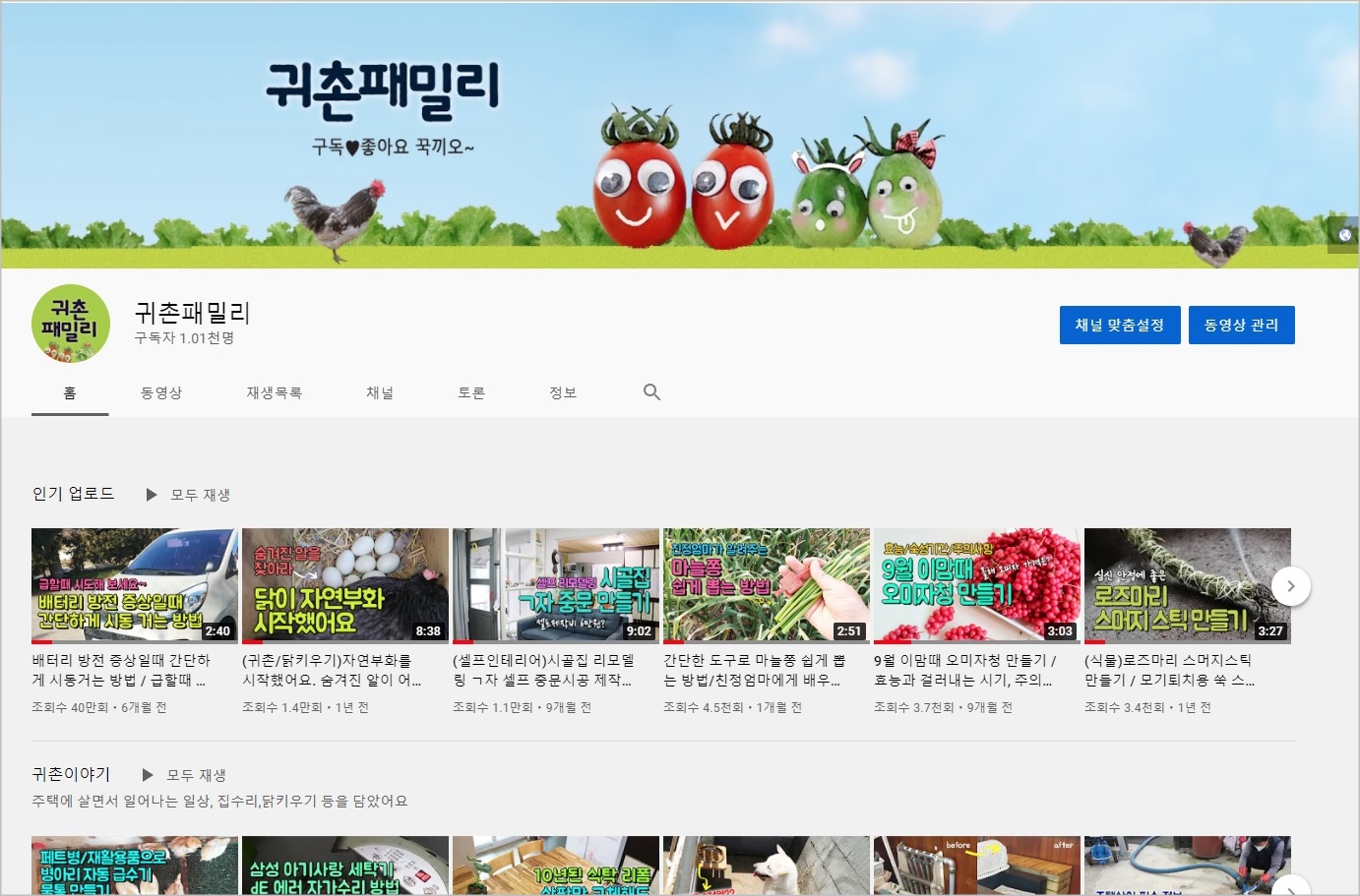Click the play icon beside 인기 업로드 모두 재생
Image resolution: width=1360 pixels, height=896 pixels.
click(152, 495)
